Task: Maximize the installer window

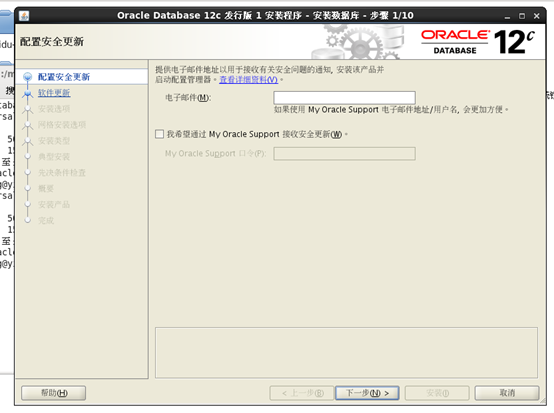Action: point(522,16)
